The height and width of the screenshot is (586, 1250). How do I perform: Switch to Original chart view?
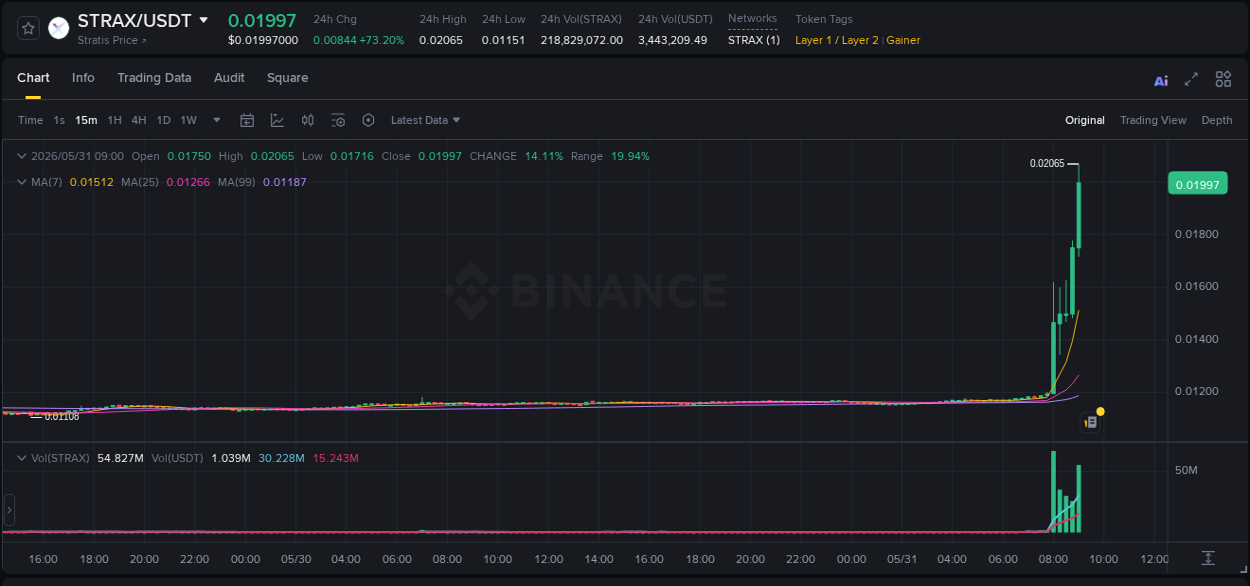point(1085,120)
